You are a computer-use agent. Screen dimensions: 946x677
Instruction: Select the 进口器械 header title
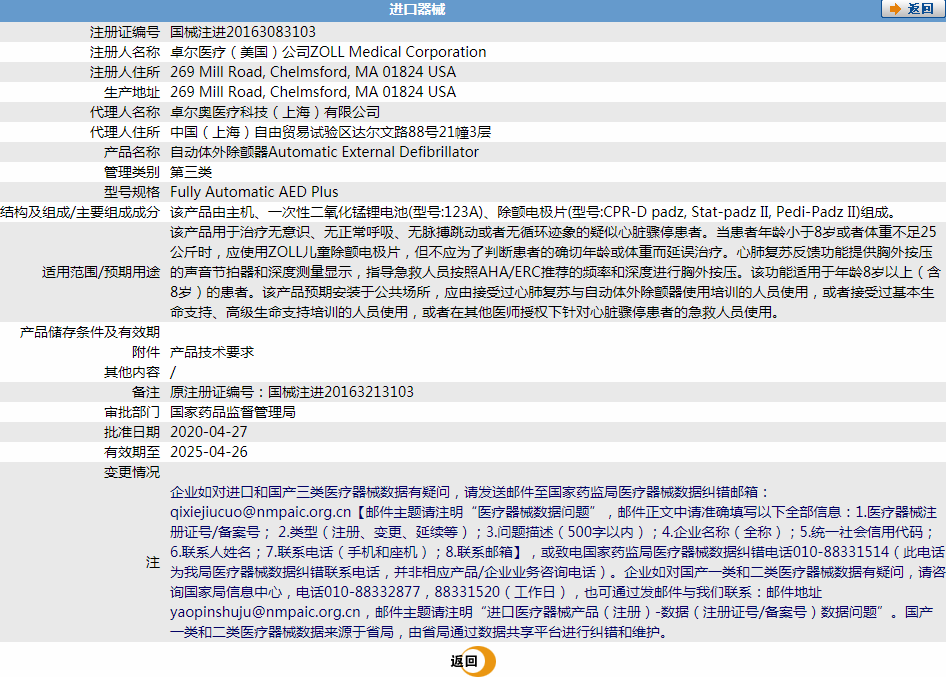(x=417, y=9)
